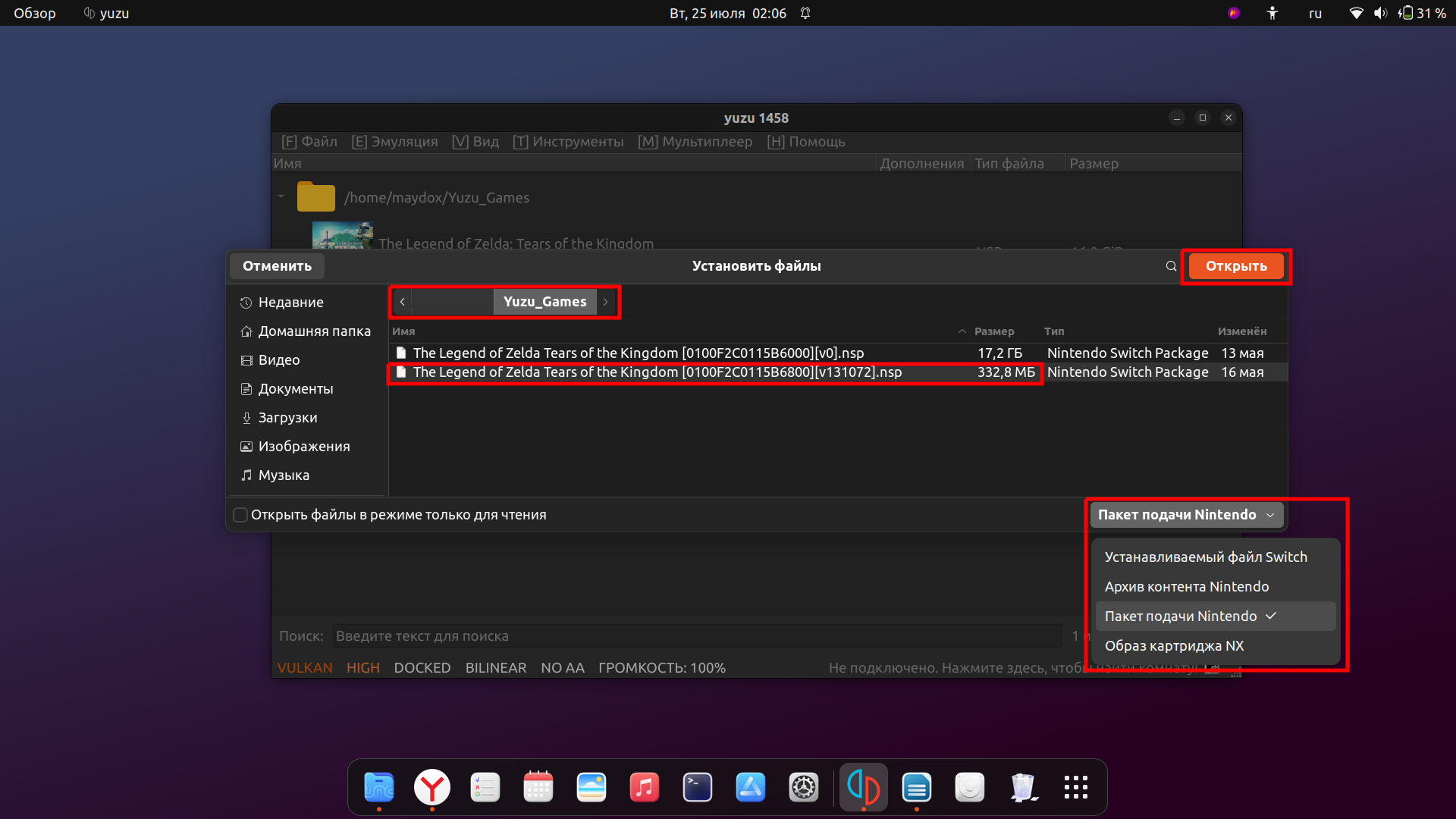Click the search magnifier icon in file dialog
Screen dimensions: 1456x819
(x=1171, y=266)
